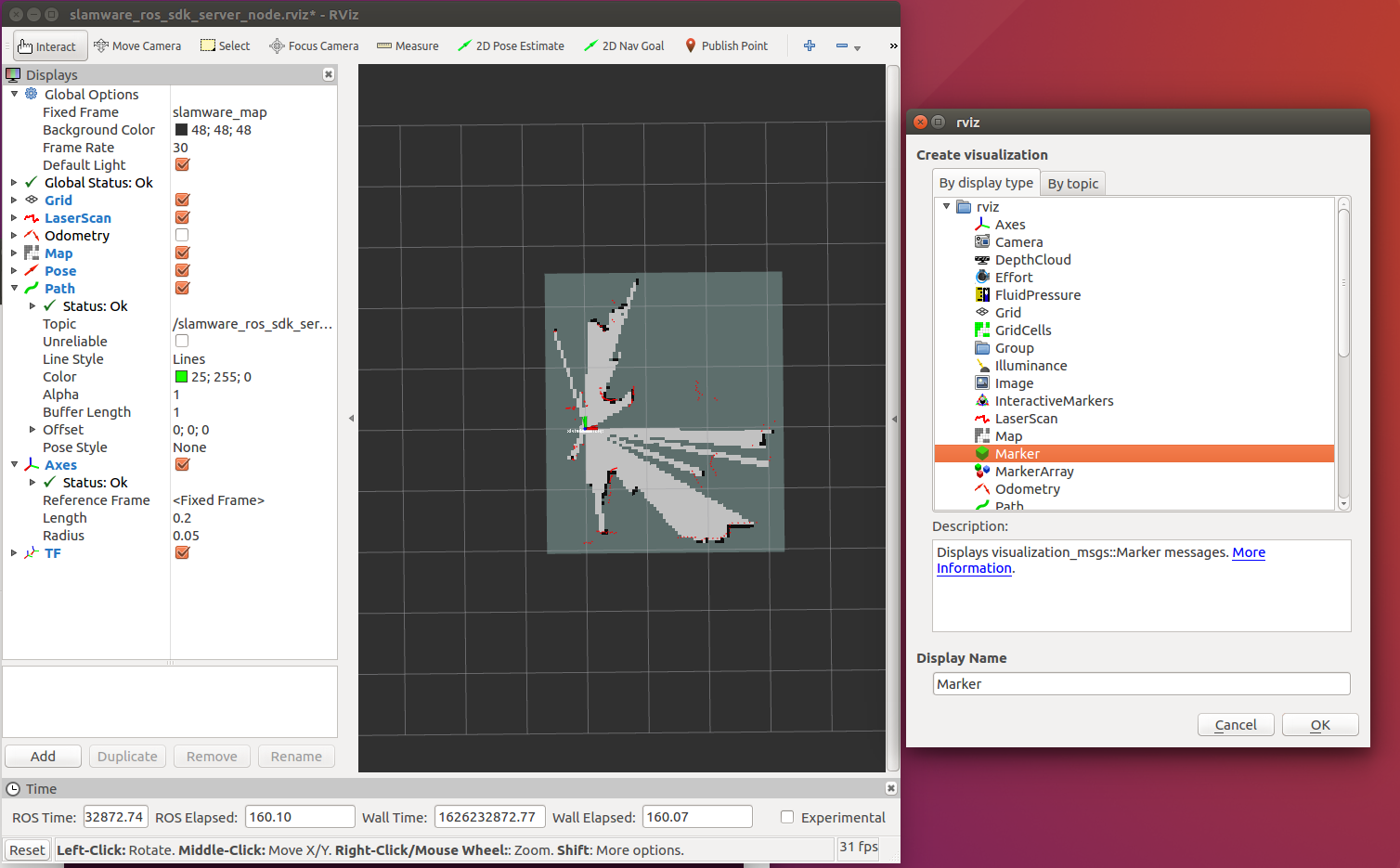The image size is (1400, 868).
Task: Select the Publish Point tool
Action: [726, 45]
